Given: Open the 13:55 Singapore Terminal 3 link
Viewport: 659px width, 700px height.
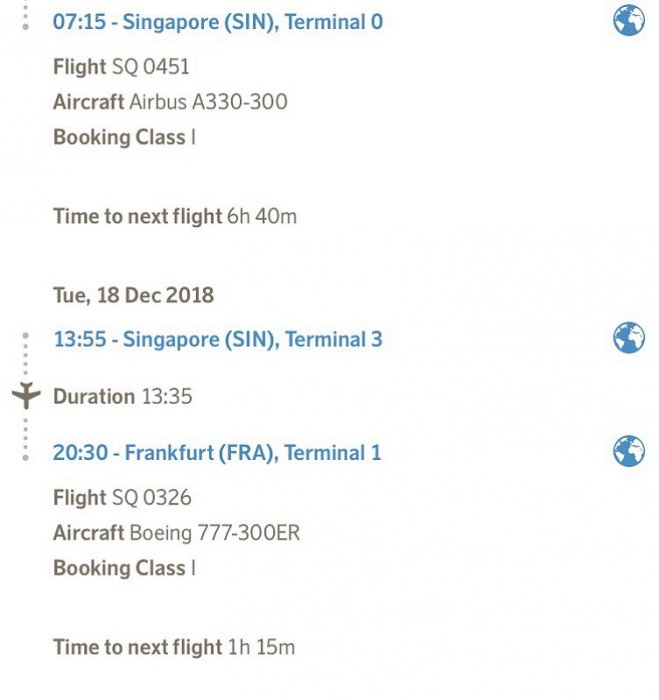Looking at the screenshot, I should [217, 339].
